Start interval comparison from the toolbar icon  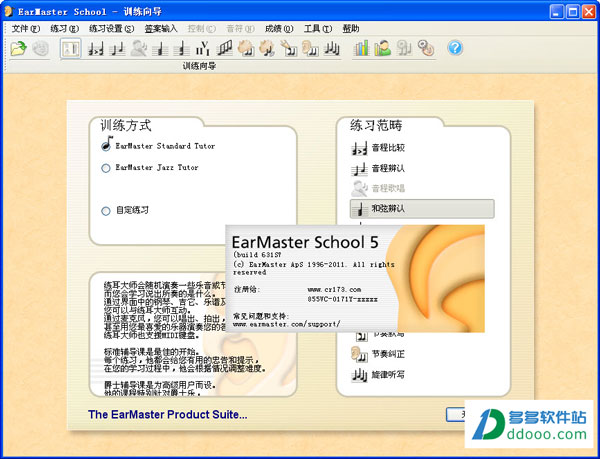[x=96, y=49]
